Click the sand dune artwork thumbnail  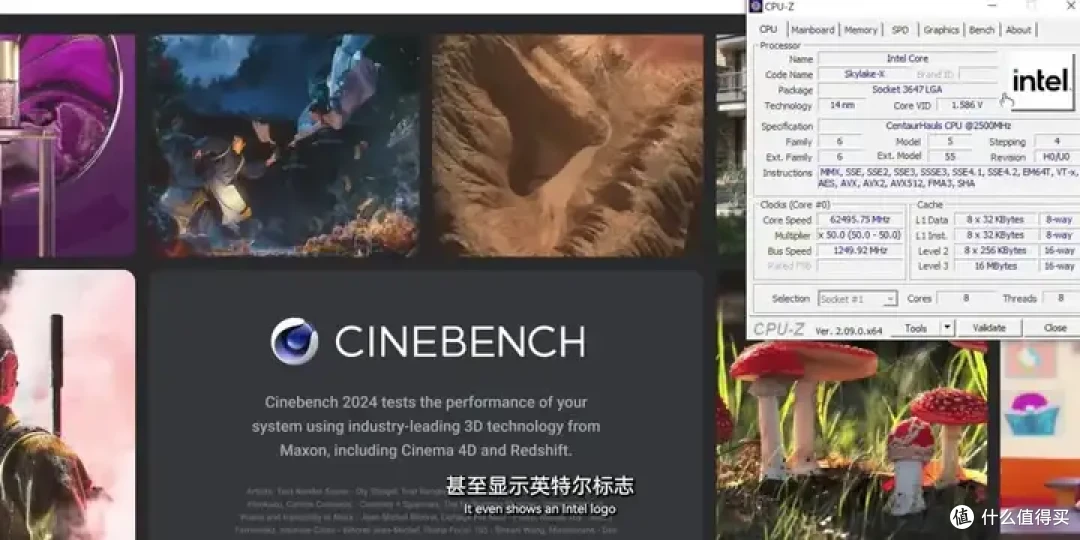(568, 145)
